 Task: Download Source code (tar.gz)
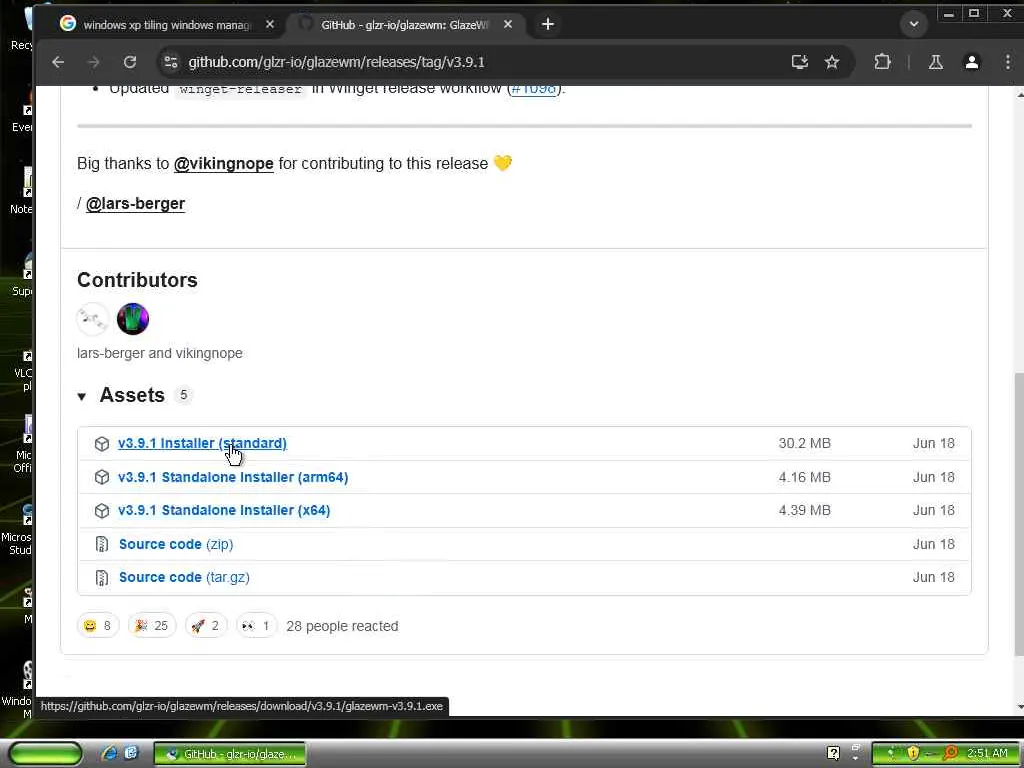(184, 577)
